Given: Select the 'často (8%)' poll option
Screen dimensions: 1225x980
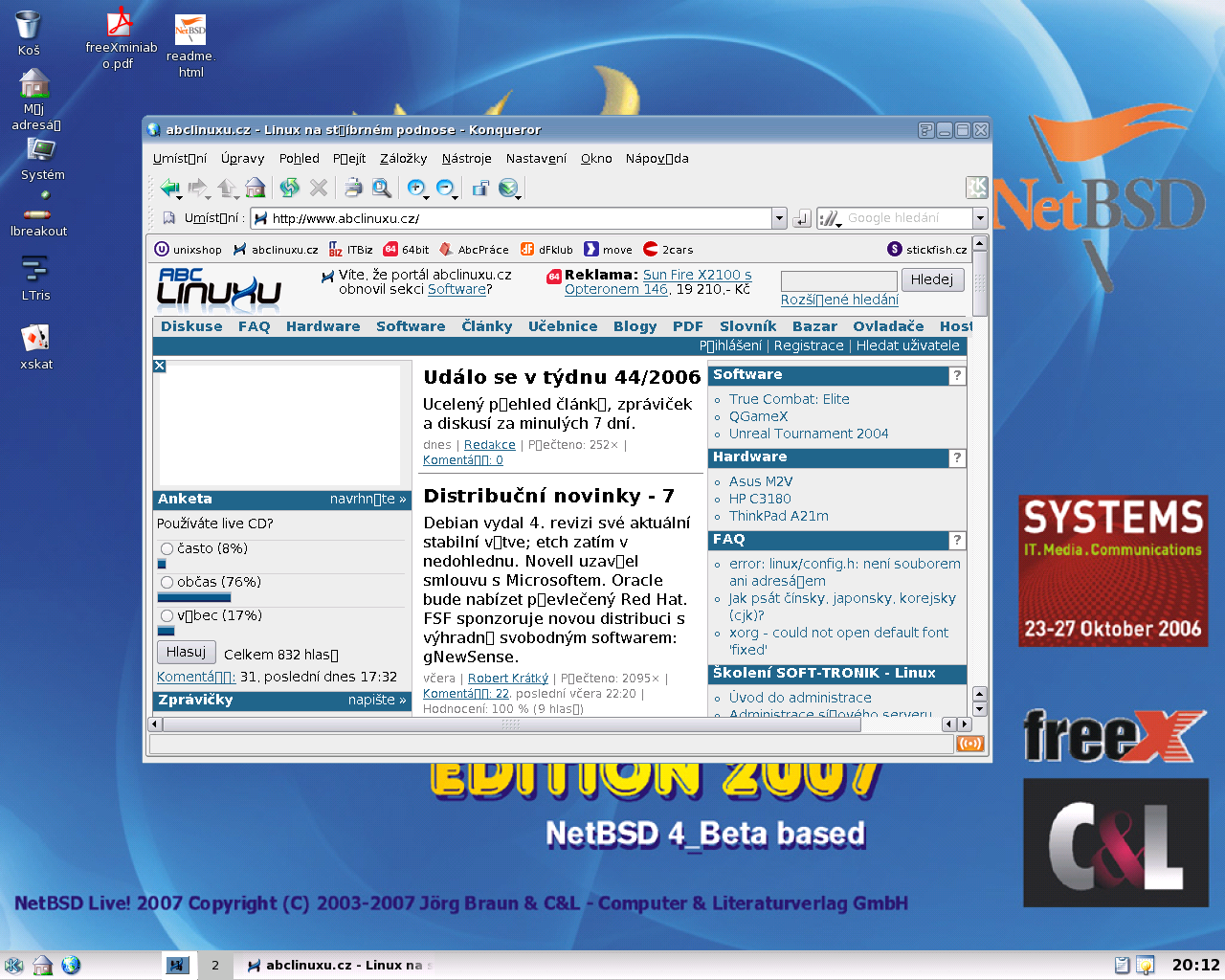Looking at the screenshot, I should [167, 548].
